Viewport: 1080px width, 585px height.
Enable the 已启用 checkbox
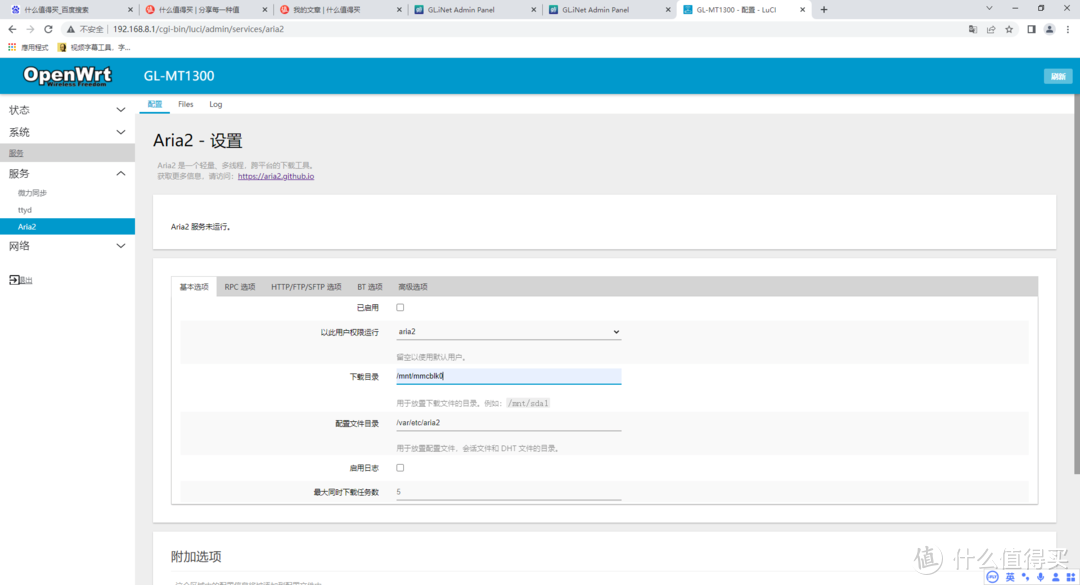pos(400,307)
